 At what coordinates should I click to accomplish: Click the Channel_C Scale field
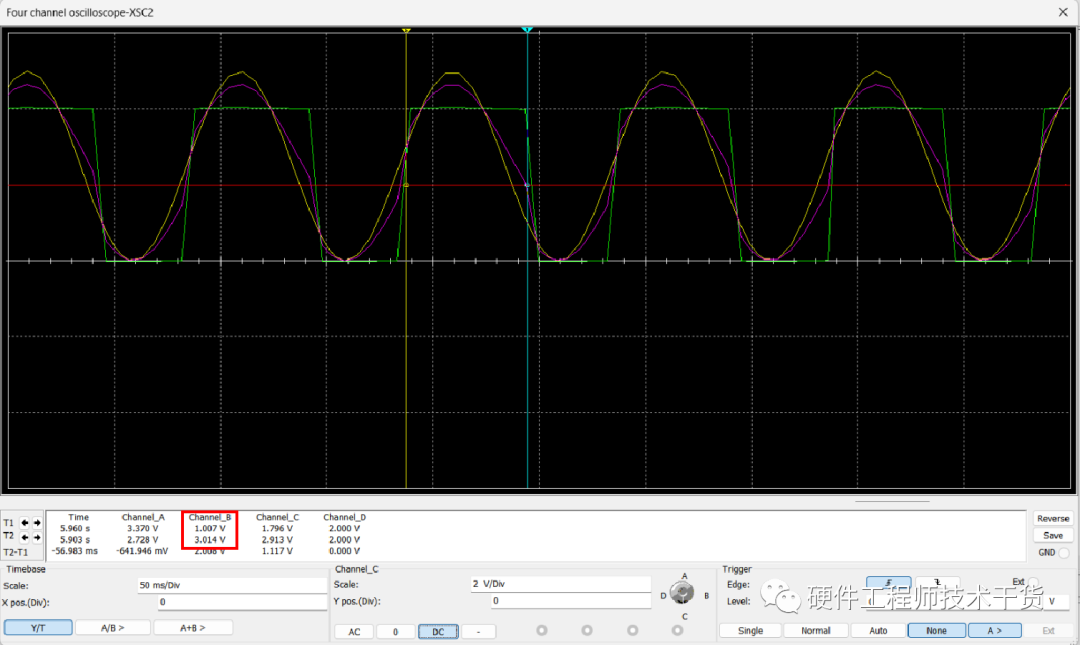561,584
